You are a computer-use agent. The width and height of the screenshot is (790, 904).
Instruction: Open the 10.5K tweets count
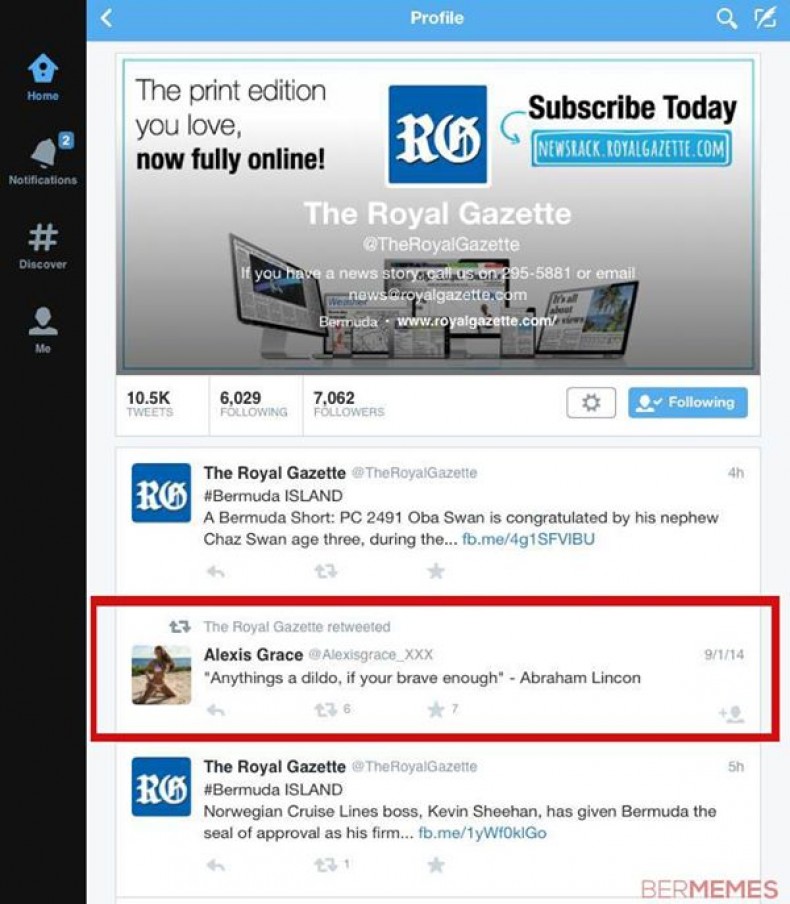coord(149,404)
